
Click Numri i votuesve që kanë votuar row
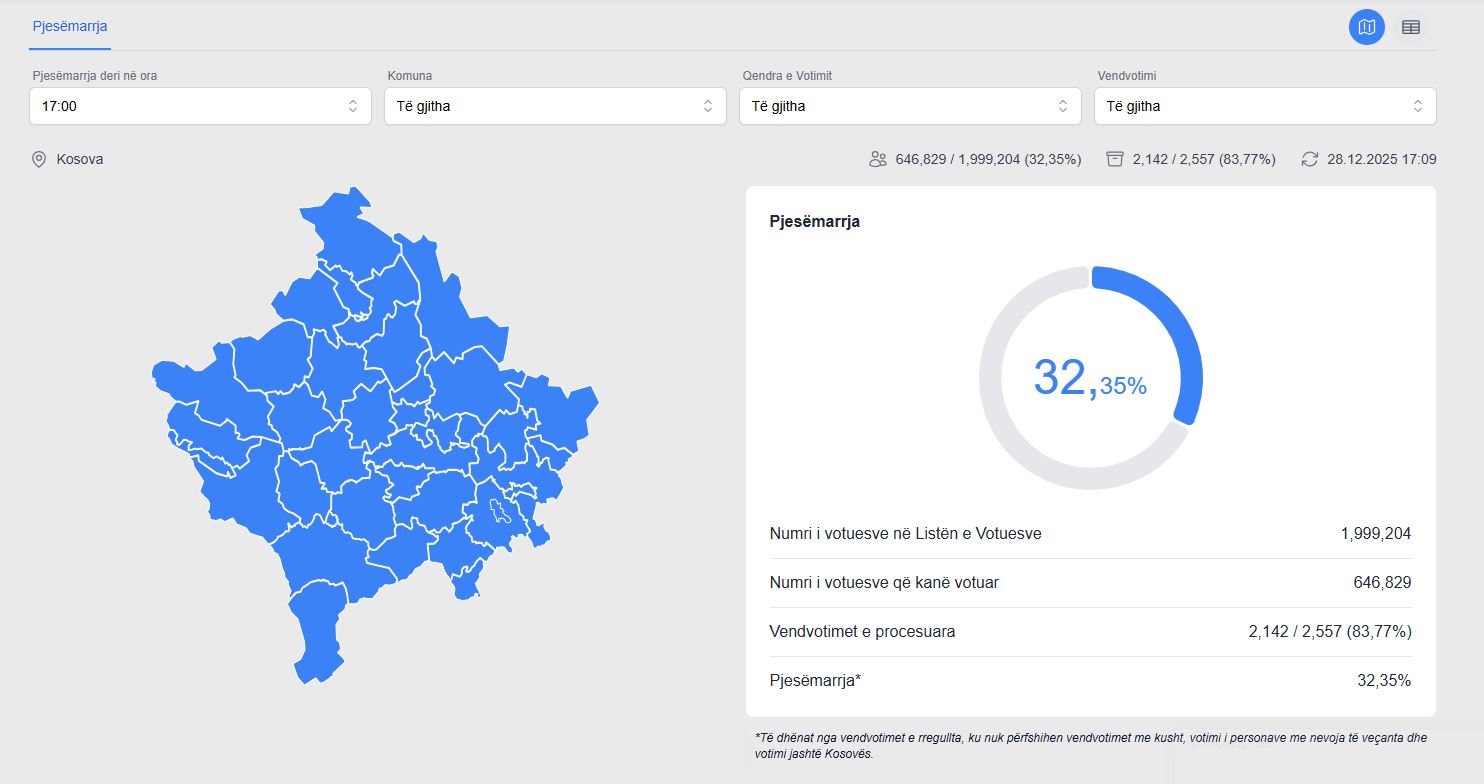pos(1090,583)
